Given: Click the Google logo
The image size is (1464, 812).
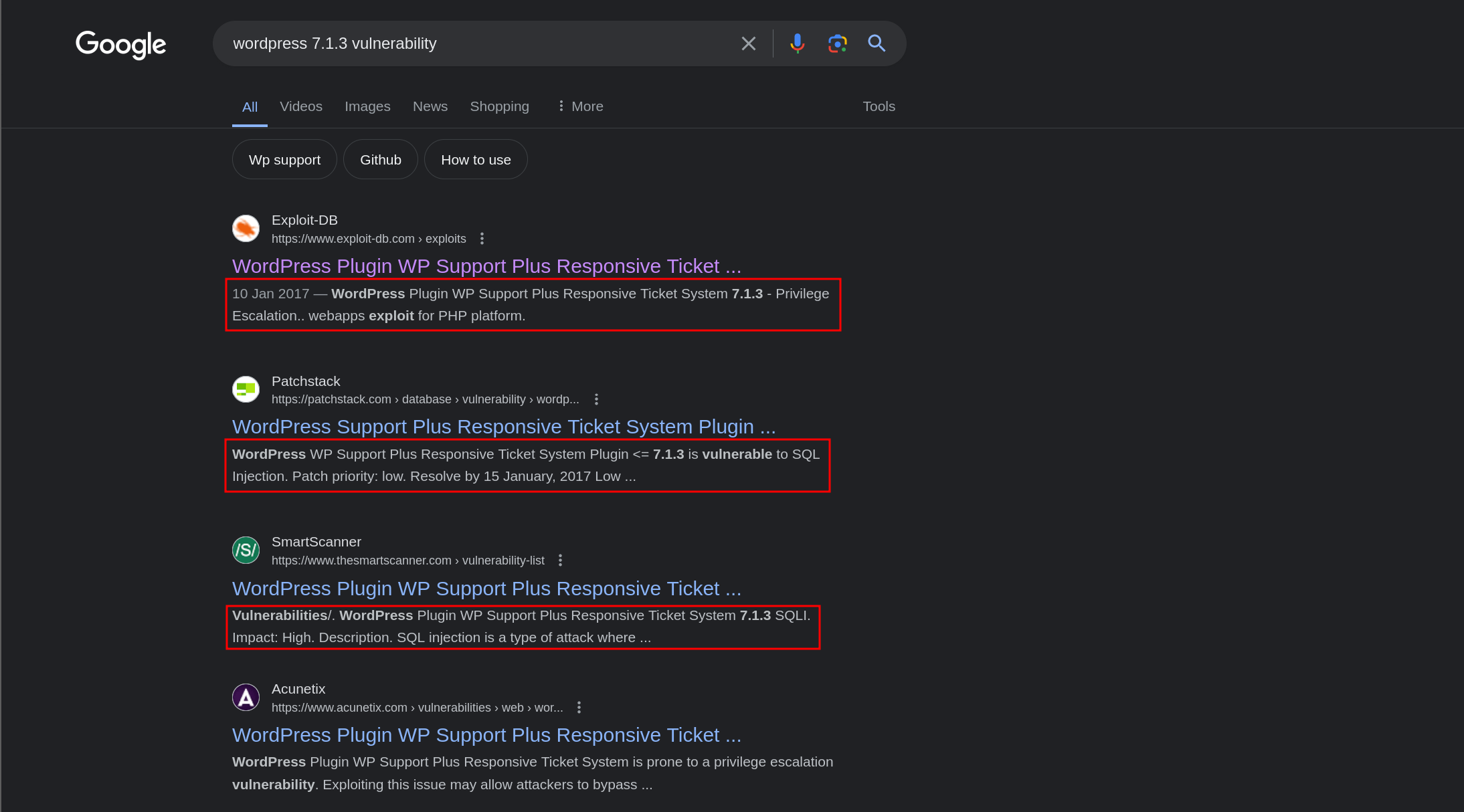Looking at the screenshot, I should [120, 44].
